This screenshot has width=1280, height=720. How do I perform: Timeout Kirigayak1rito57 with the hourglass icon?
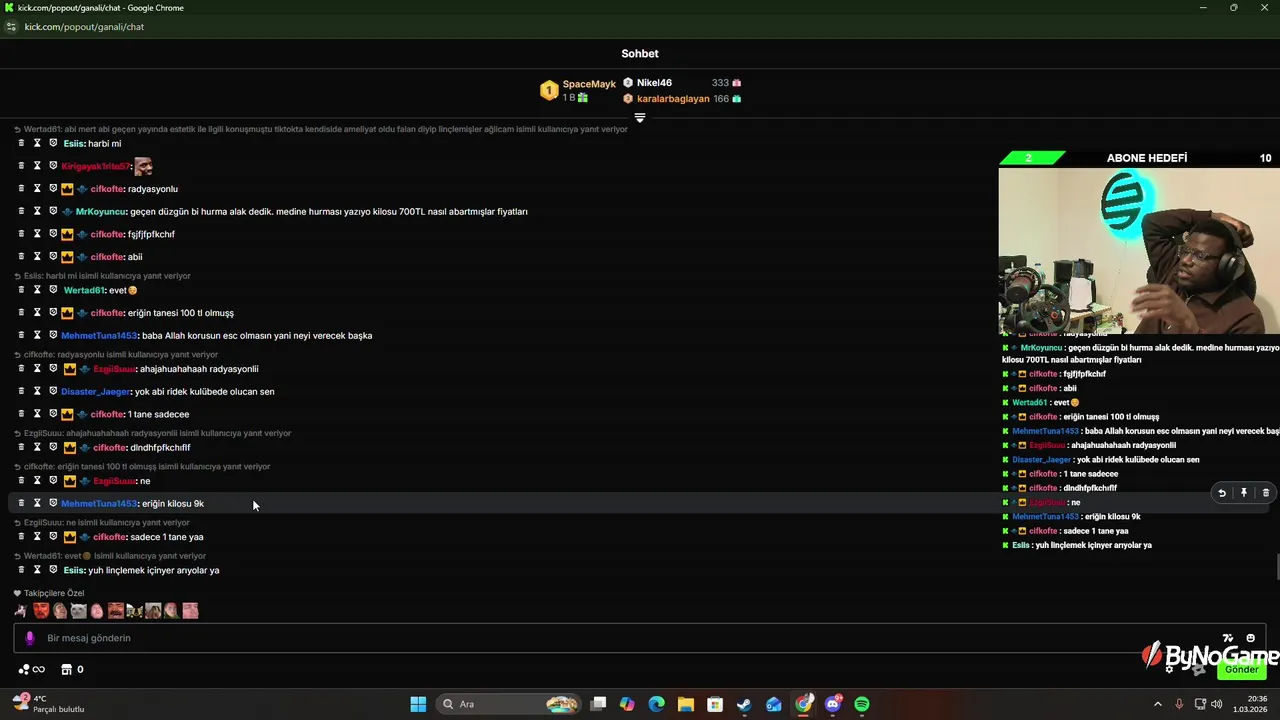[37, 166]
